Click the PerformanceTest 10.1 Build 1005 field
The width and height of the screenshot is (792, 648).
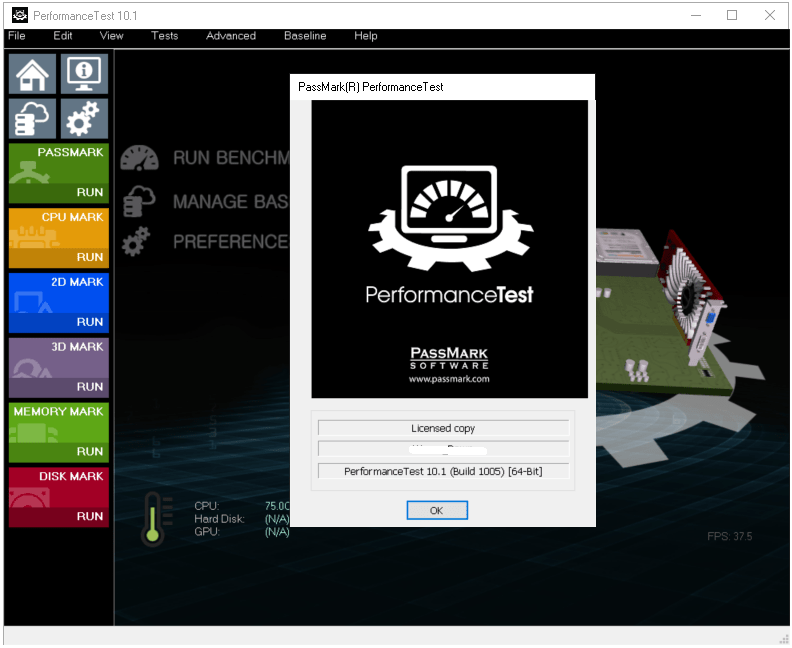coord(443,471)
